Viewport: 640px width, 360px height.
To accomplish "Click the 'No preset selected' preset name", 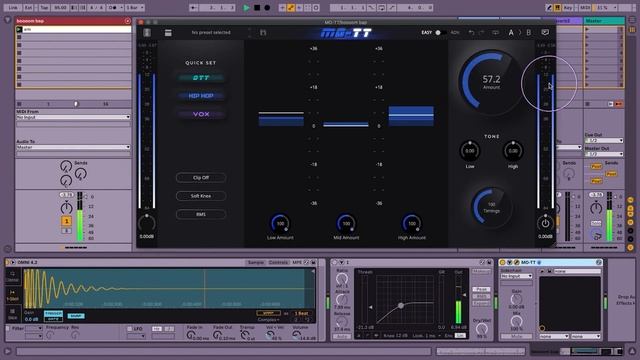I will click(211, 32).
